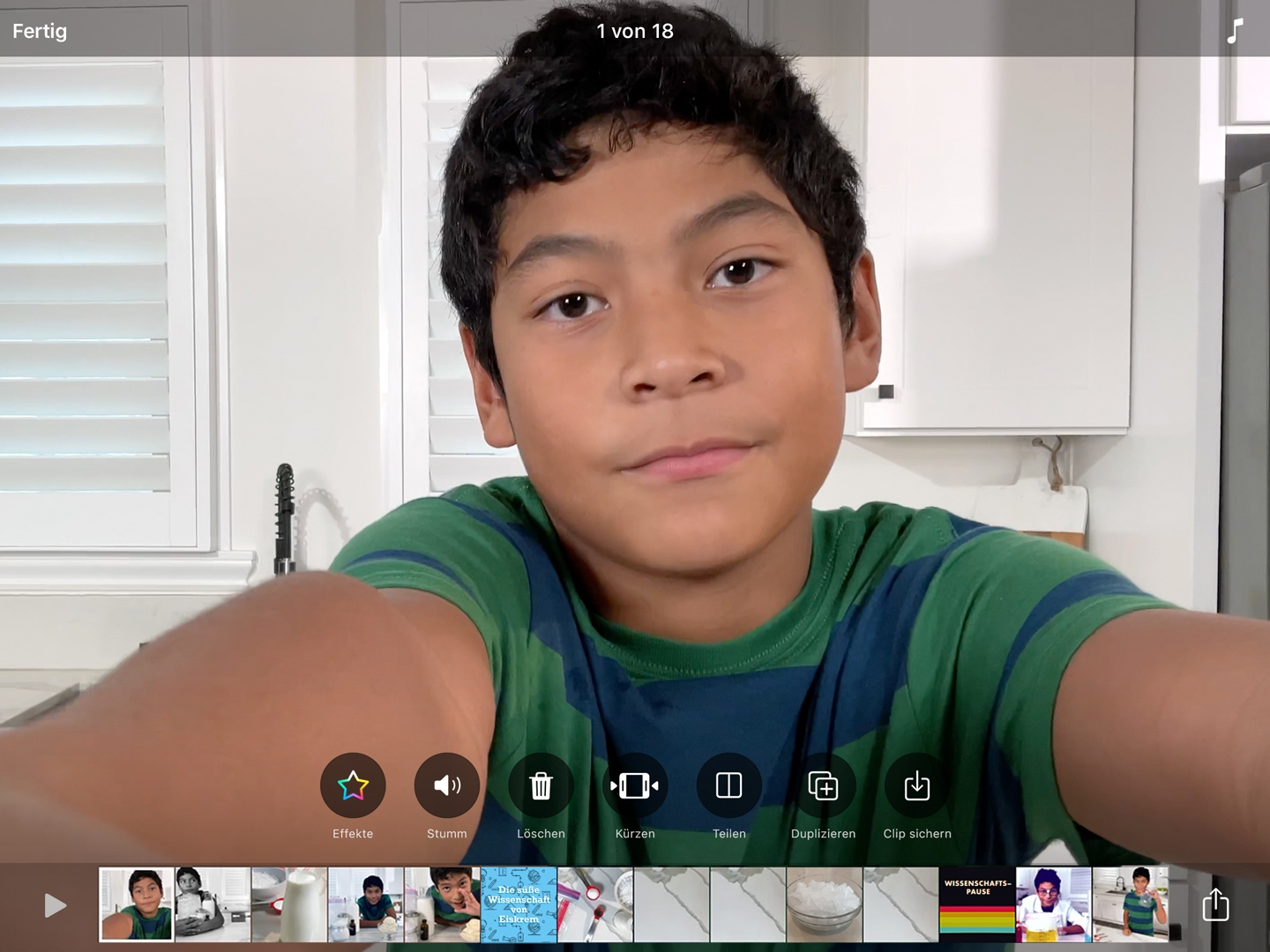Image resolution: width=1270 pixels, height=952 pixels.
Task: Select the marble clip before the Wissenschafts-Pause card
Action: pos(900,904)
